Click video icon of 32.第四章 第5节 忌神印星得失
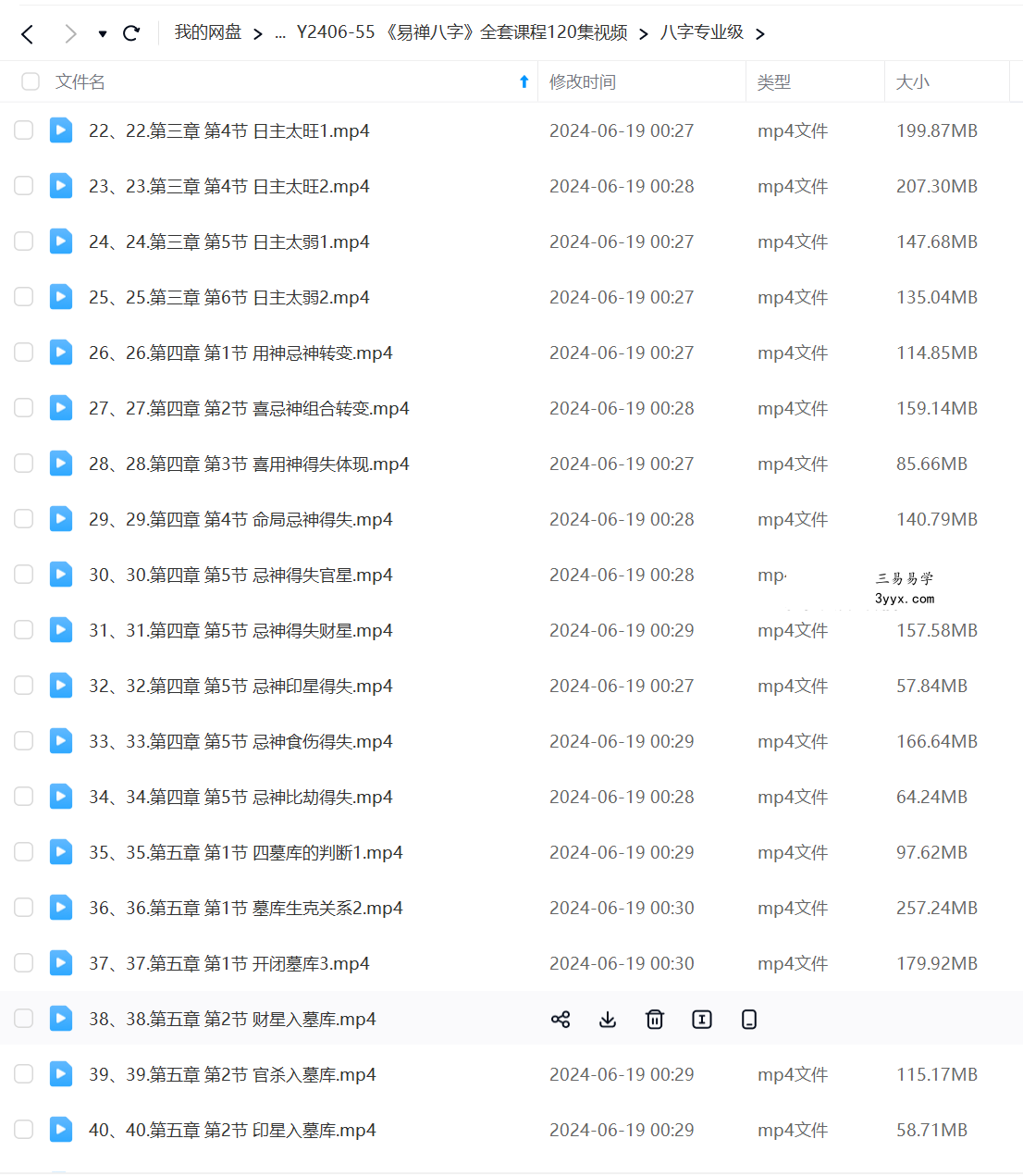This screenshot has width=1023, height=1176. [x=61, y=686]
